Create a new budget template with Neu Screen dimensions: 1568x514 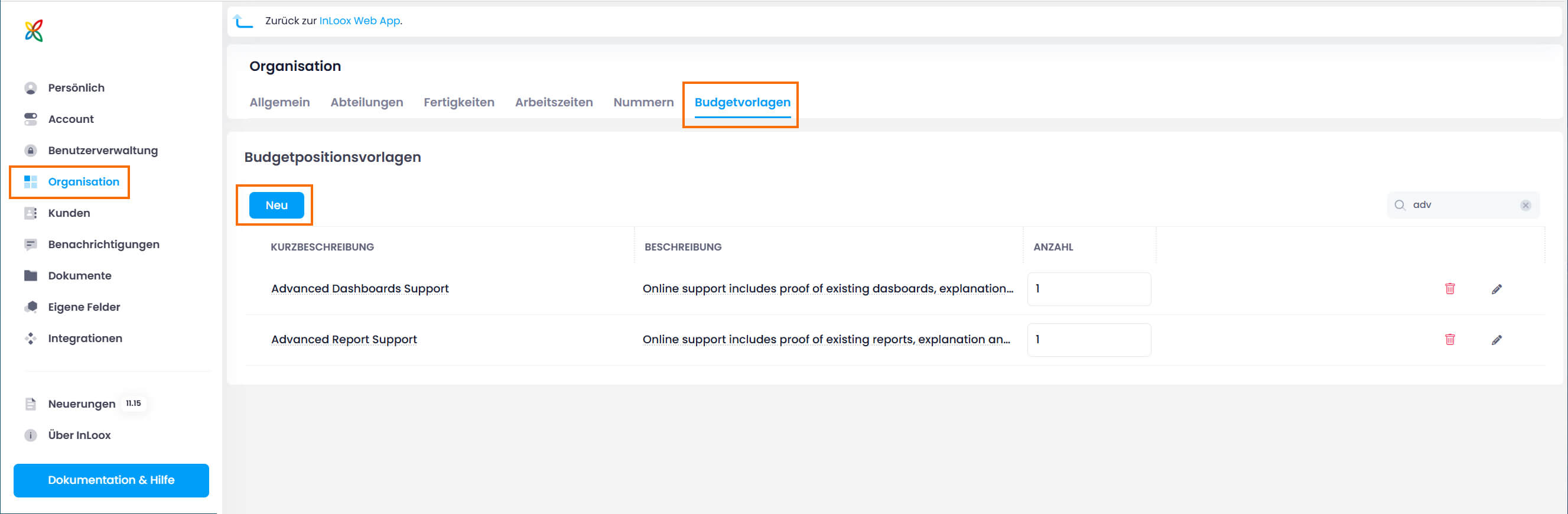(x=276, y=205)
